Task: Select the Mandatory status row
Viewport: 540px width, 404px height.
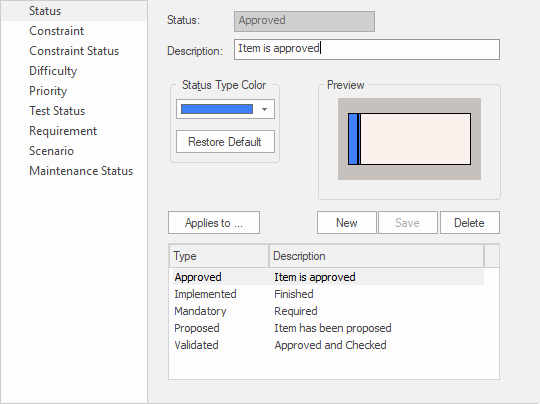Action: click(328, 311)
